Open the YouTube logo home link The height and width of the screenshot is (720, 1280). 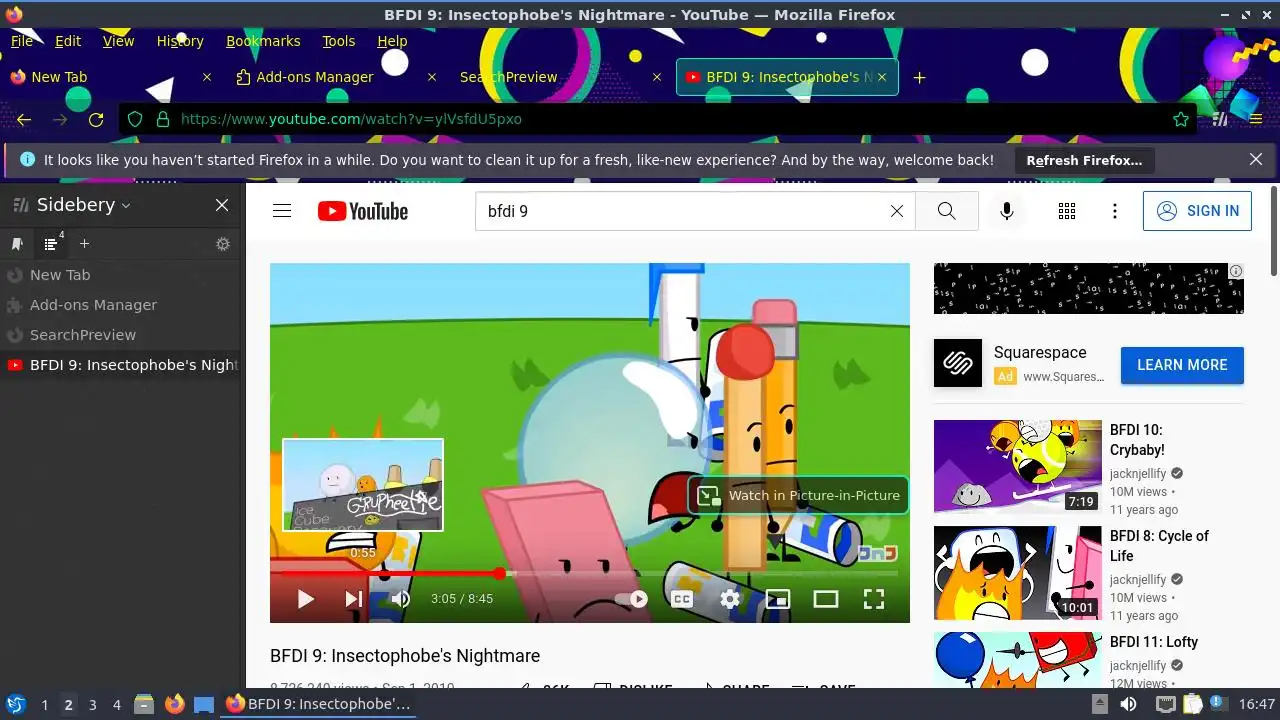pyautogui.click(x=363, y=211)
